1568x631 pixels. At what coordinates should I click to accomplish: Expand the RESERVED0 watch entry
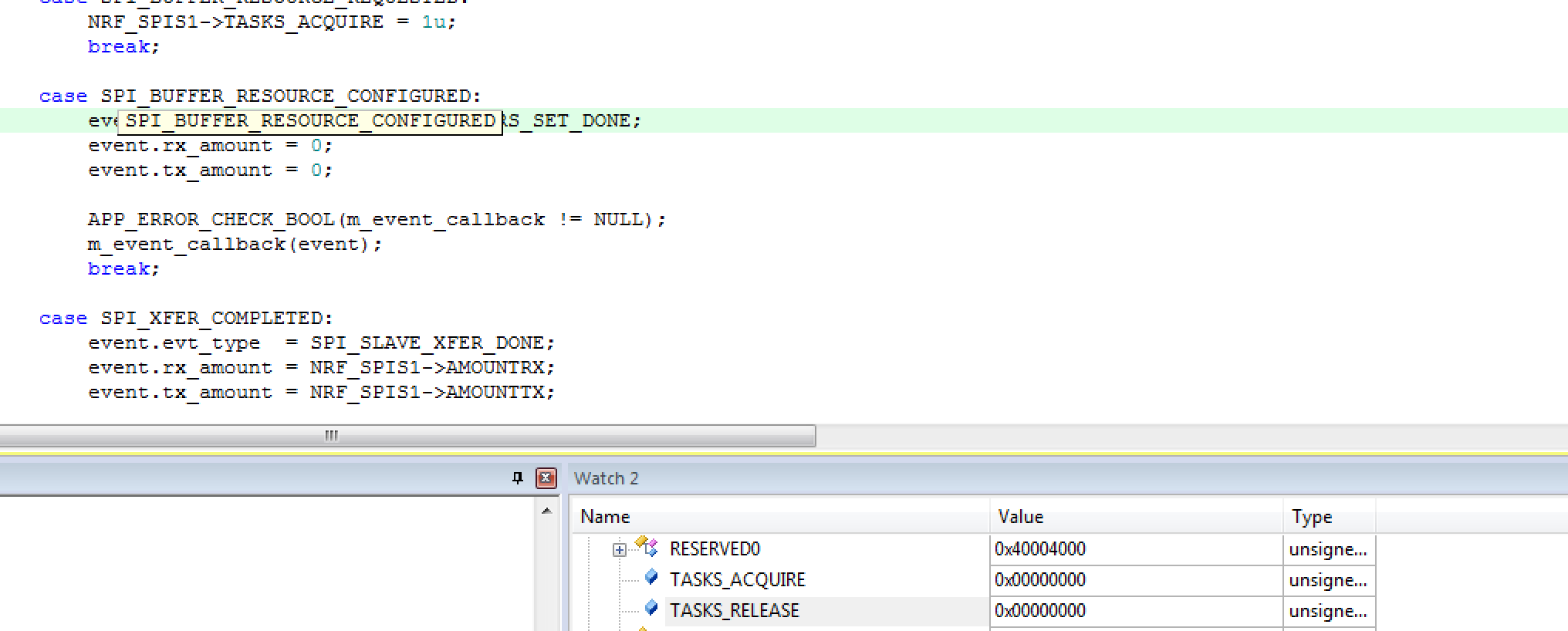coord(619,550)
